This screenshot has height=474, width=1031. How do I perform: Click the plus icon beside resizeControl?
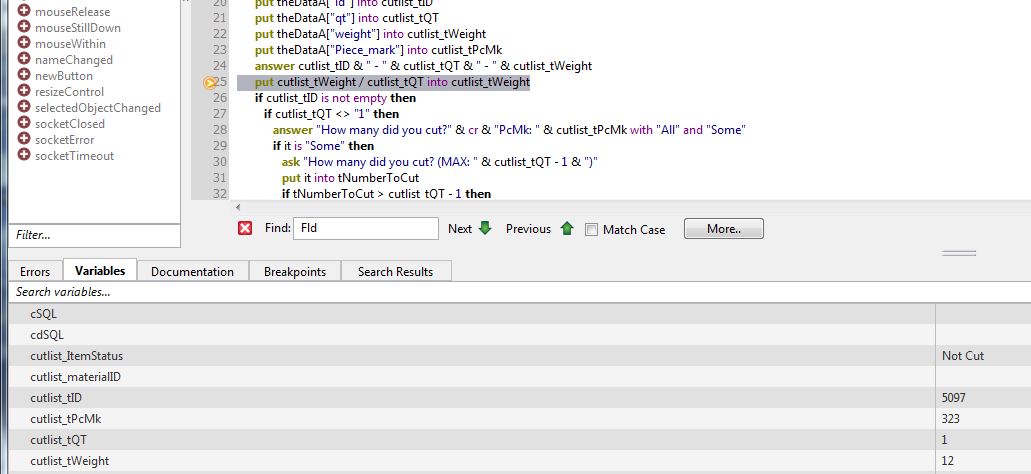pyautogui.click(x=23, y=92)
